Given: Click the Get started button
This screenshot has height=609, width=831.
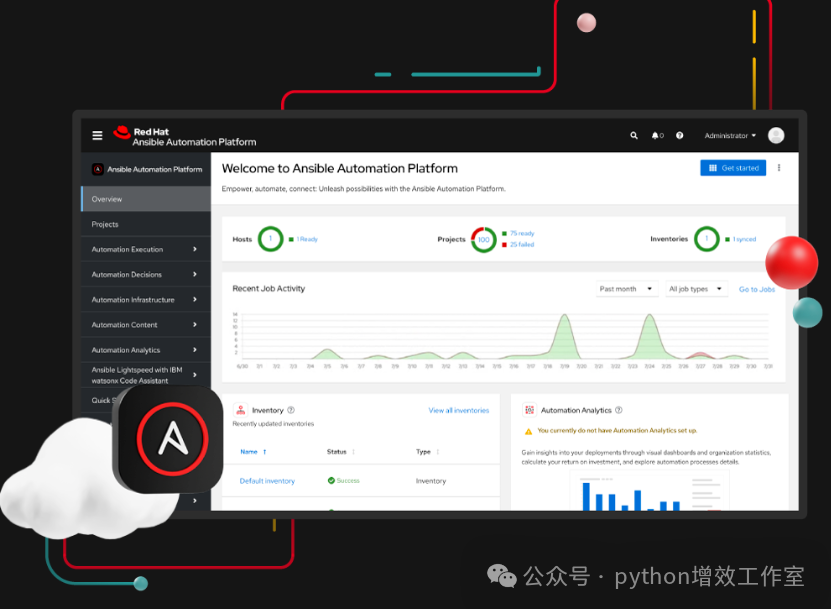Looking at the screenshot, I should click(x=733, y=168).
